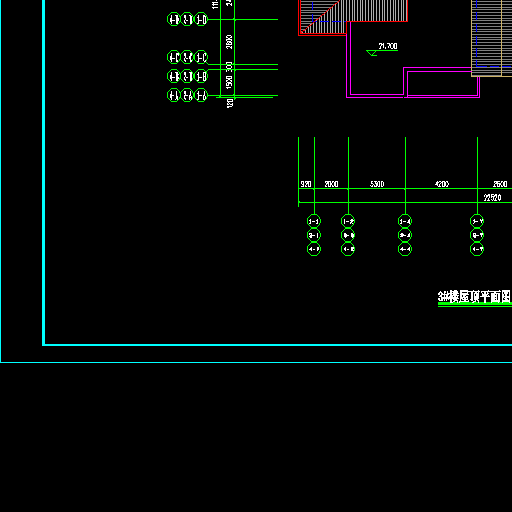
Task: Select the 1-B axis grid bubble
Action: click(x=201, y=76)
